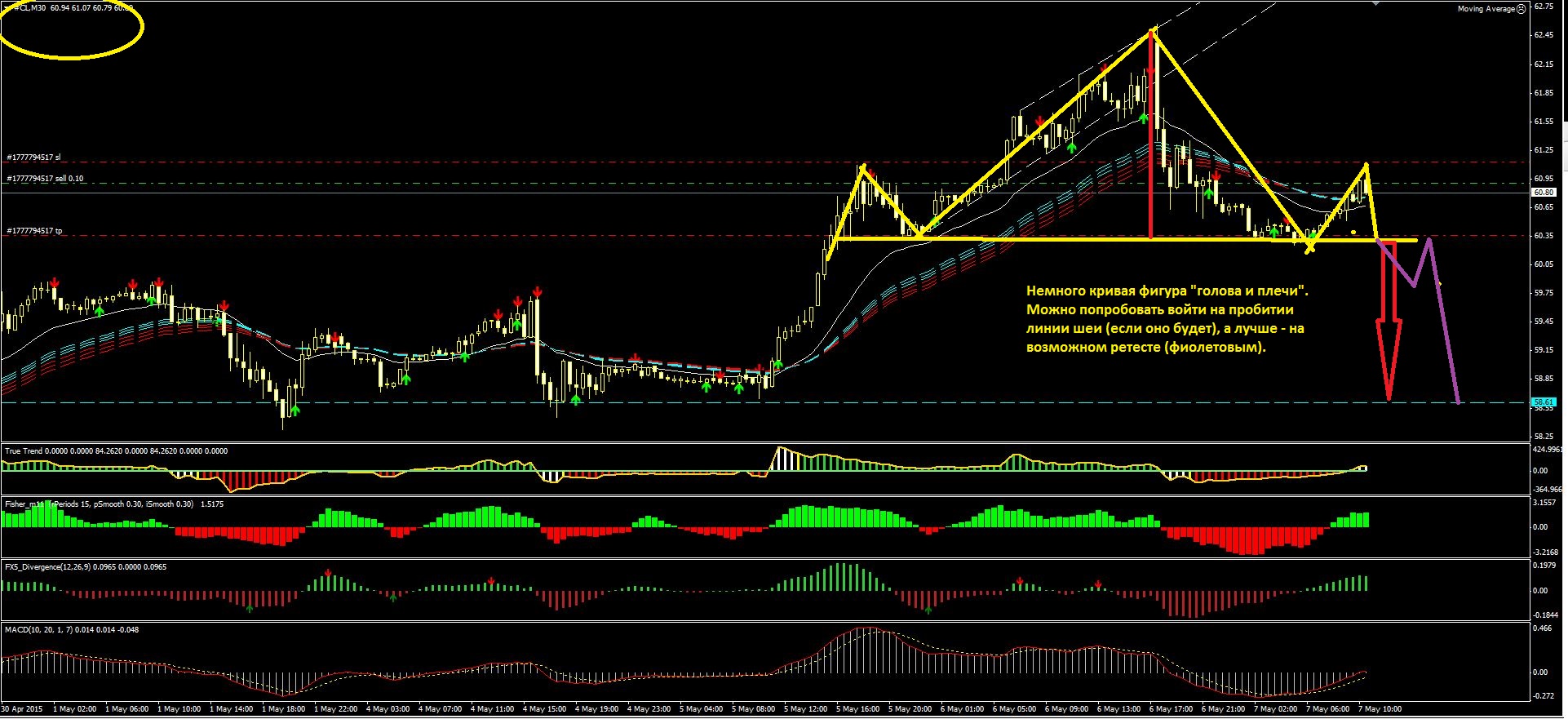
Task: Click the Moving Average expert label
Action: click(x=1486, y=9)
